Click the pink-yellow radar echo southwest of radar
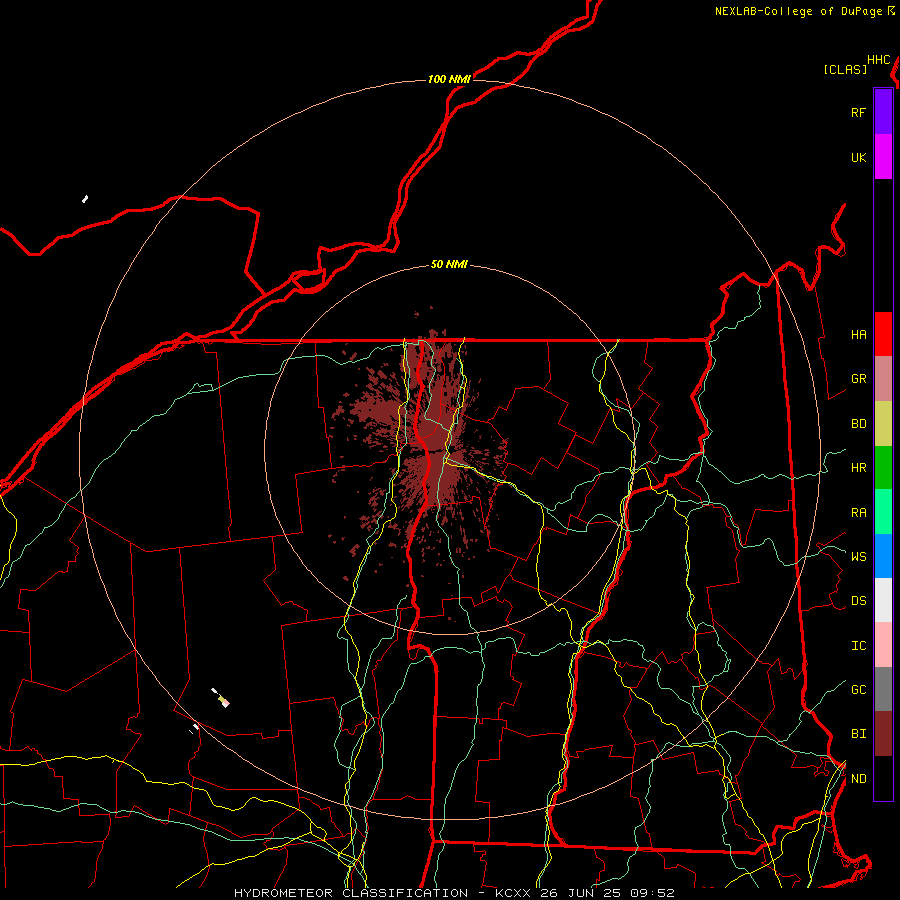The height and width of the screenshot is (900, 900). click(223, 700)
